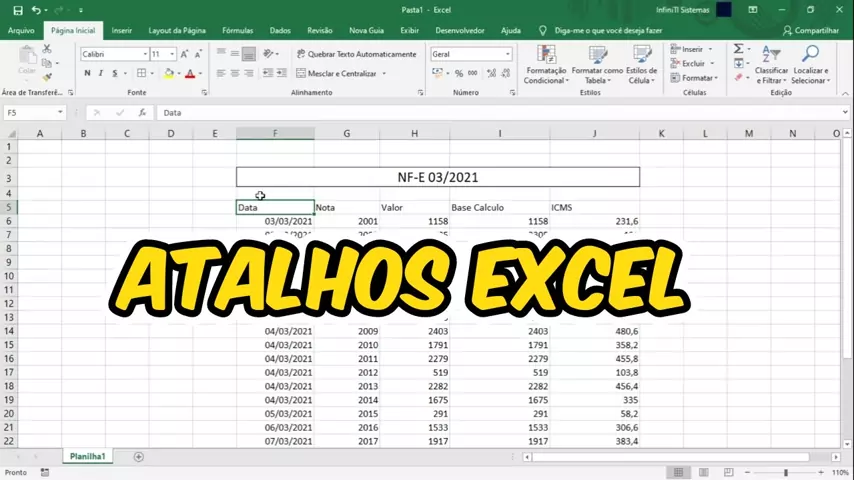Toggle bold formatting (N)
The width and height of the screenshot is (854, 480).
coord(87,73)
